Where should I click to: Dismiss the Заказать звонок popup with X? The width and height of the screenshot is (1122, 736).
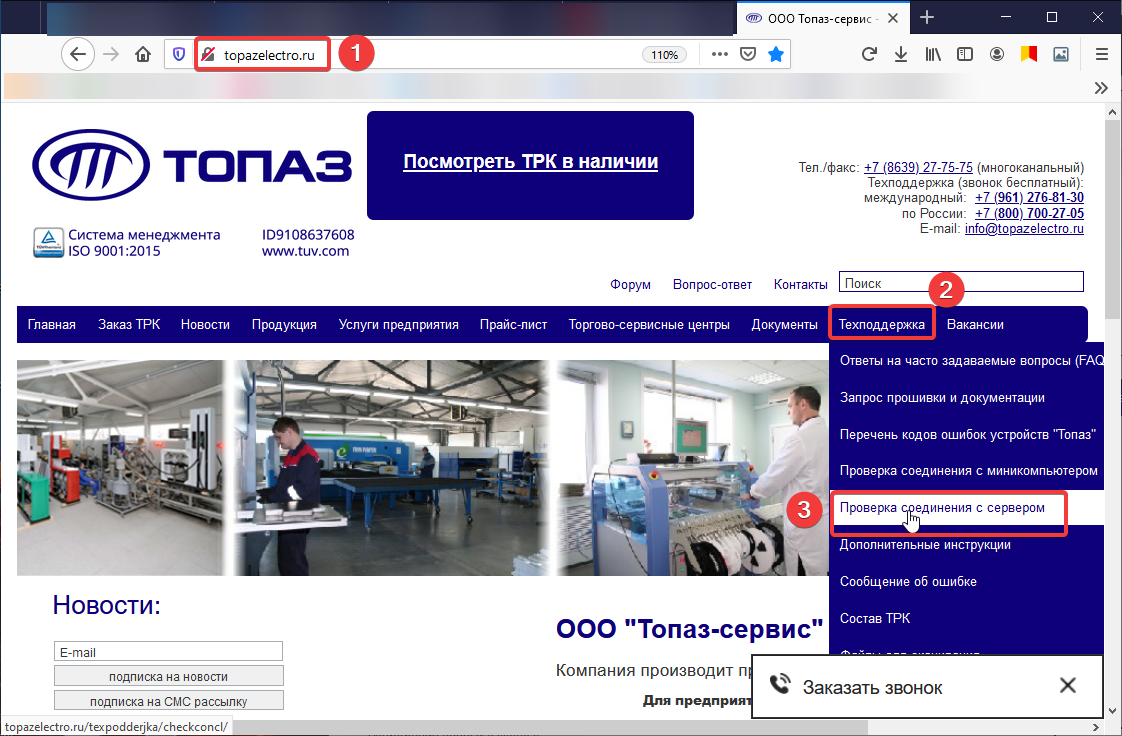(1068, 685)
